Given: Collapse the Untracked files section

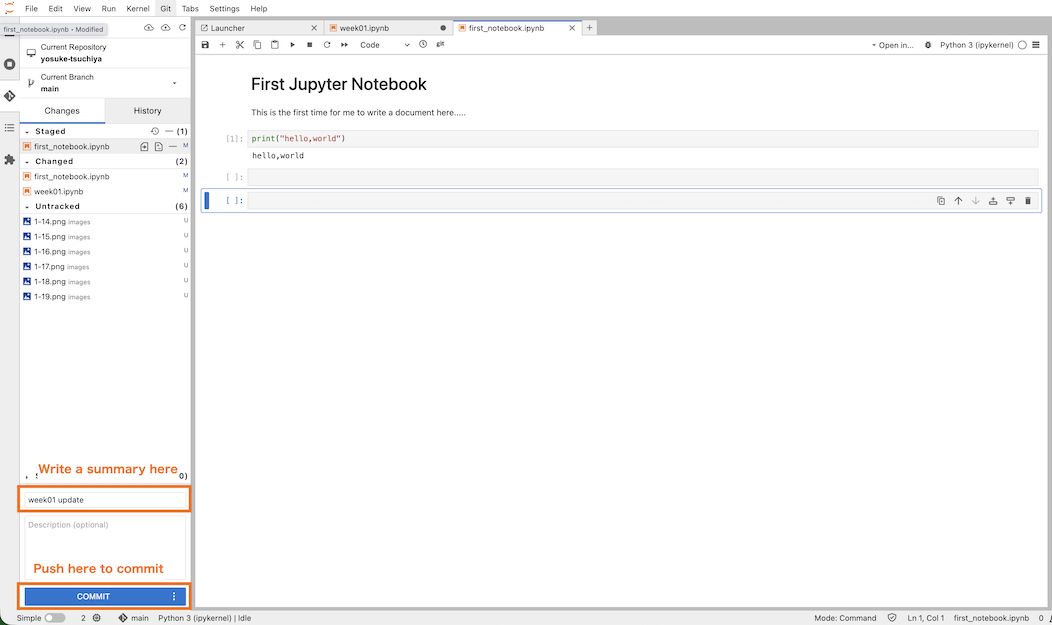Looking at the screenshot, I should click(x=27, y=206).
